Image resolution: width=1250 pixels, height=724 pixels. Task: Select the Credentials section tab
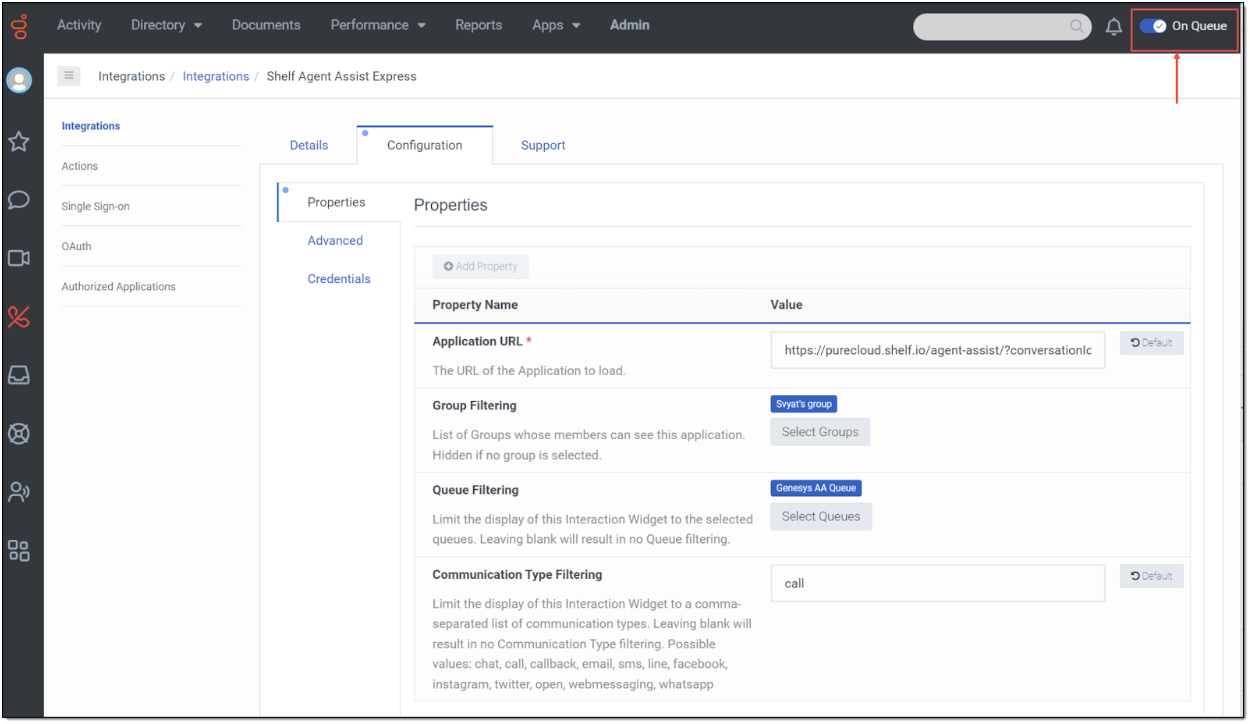click(x=339, y=279)
